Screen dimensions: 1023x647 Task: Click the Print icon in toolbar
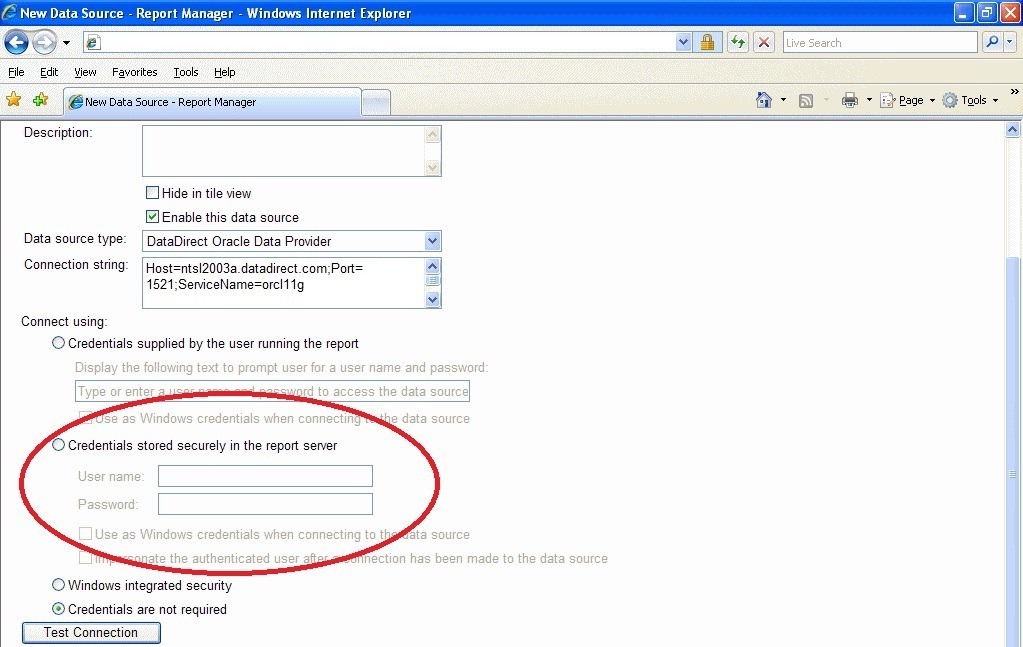click(850, 100)
